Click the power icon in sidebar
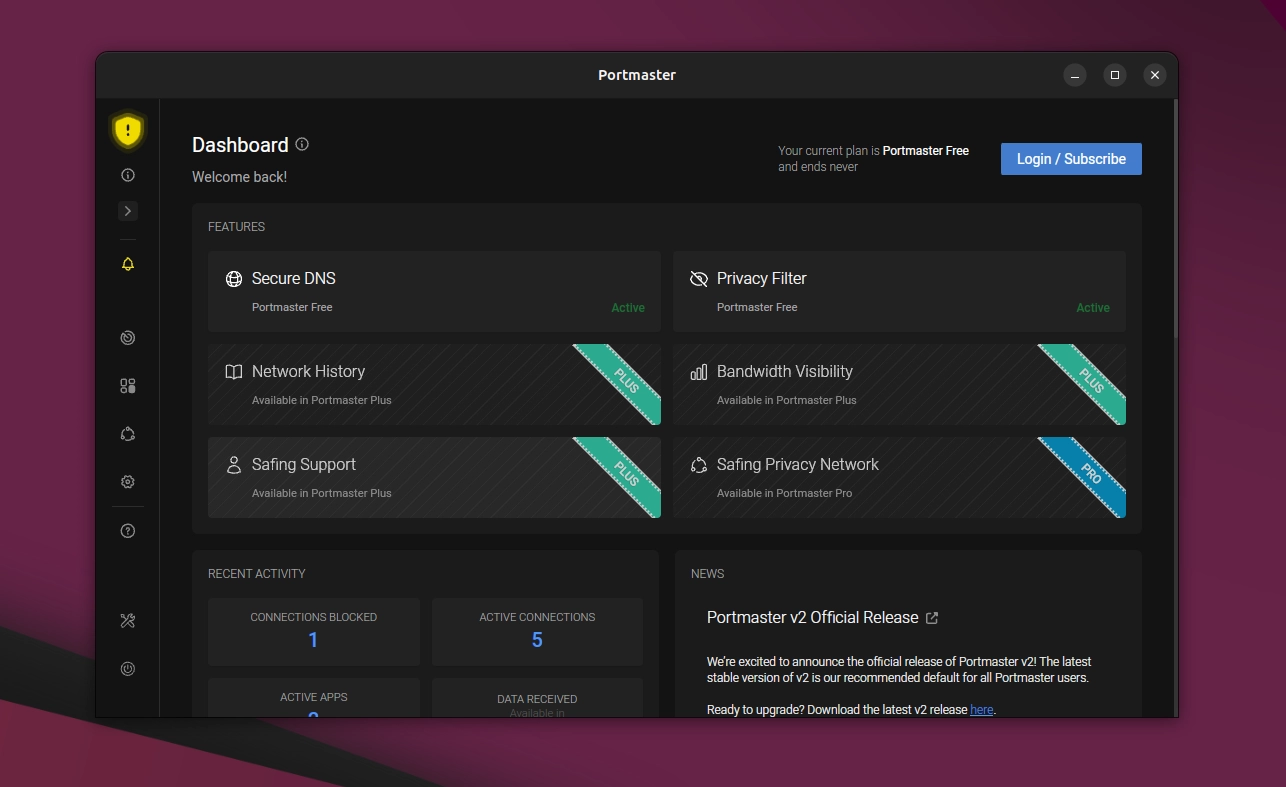This screenshot has height=787, width=1286. [x=127, y=669]
